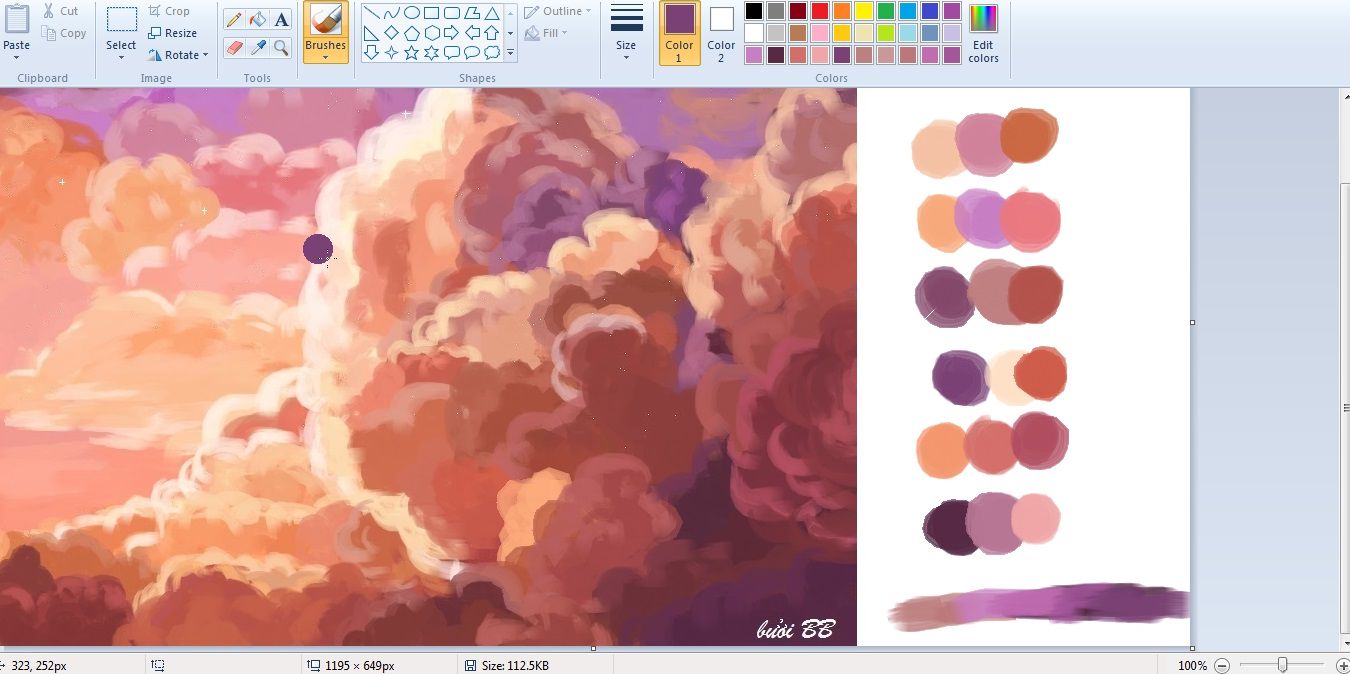Choose the Oval shape

click(x=411, y=13)
